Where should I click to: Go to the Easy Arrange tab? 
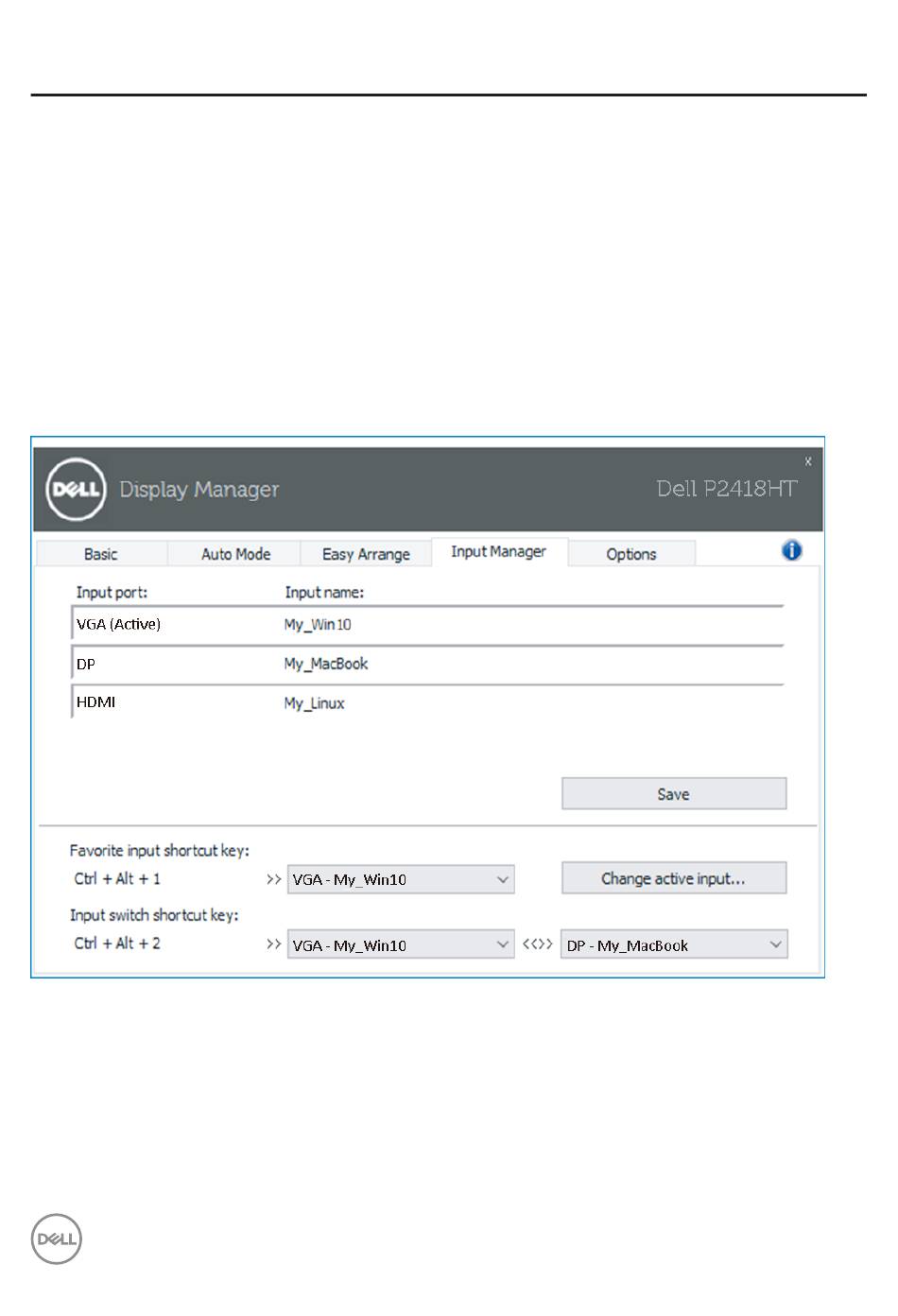[x=366, y=554]
